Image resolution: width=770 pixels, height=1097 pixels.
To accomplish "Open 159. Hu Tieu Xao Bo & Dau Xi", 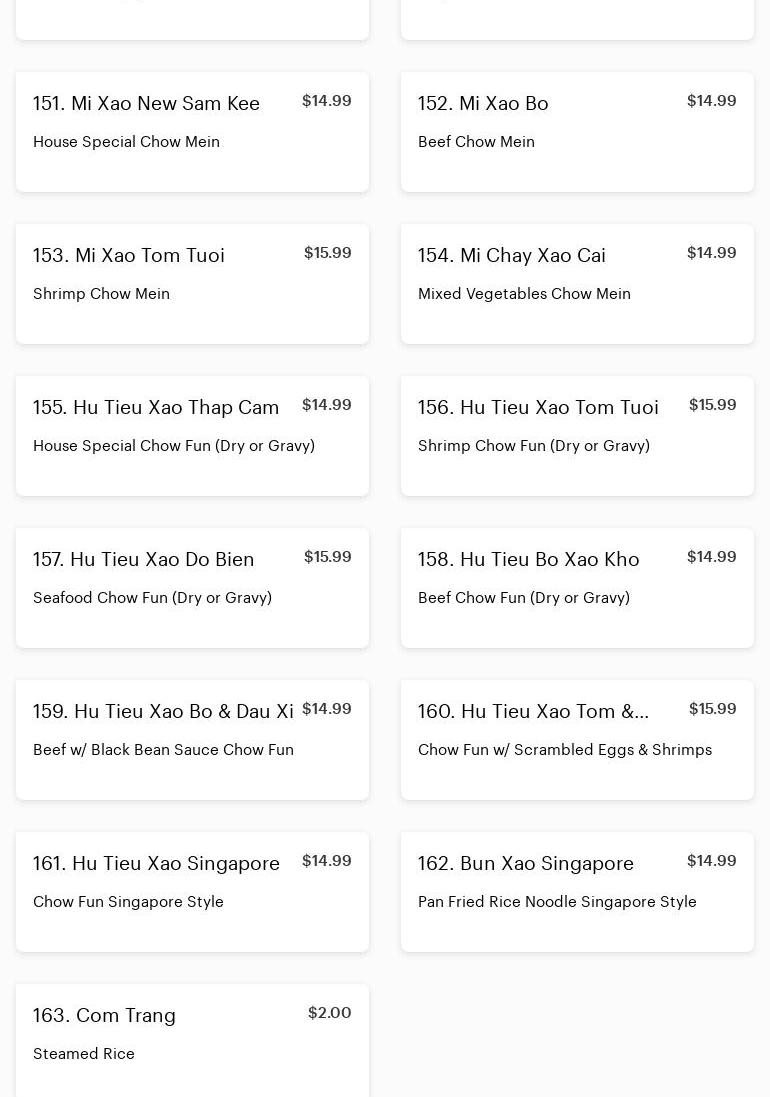I will pos(192,739).
